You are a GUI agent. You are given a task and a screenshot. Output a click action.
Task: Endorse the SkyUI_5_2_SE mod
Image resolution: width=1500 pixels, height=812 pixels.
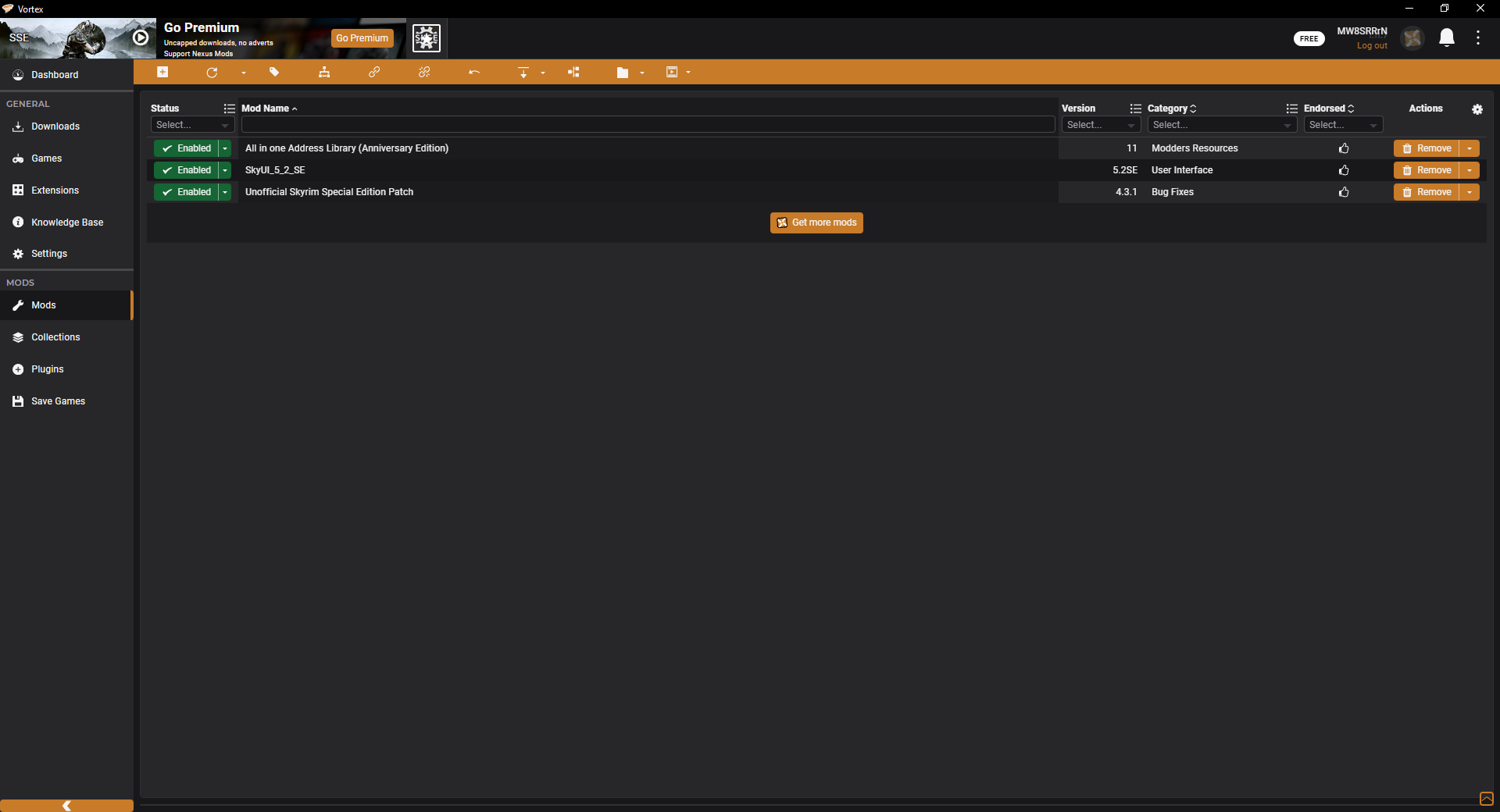pos(1344,170)
